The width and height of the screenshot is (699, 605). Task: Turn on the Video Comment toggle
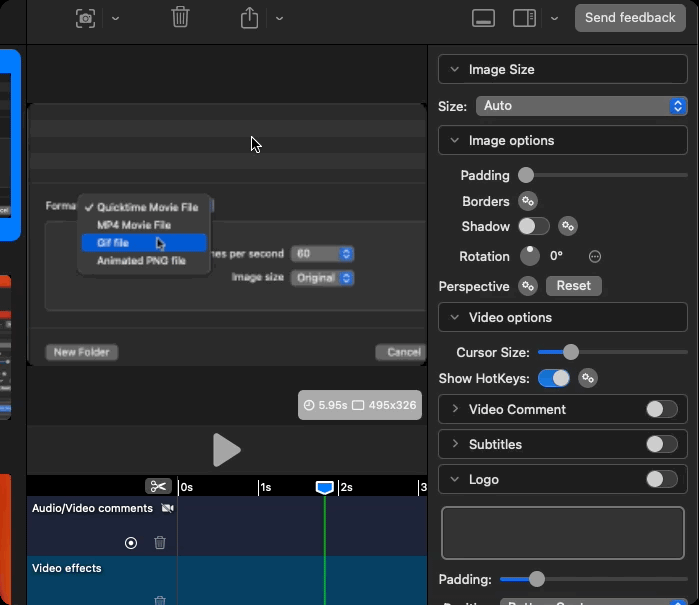coord(661,409)
